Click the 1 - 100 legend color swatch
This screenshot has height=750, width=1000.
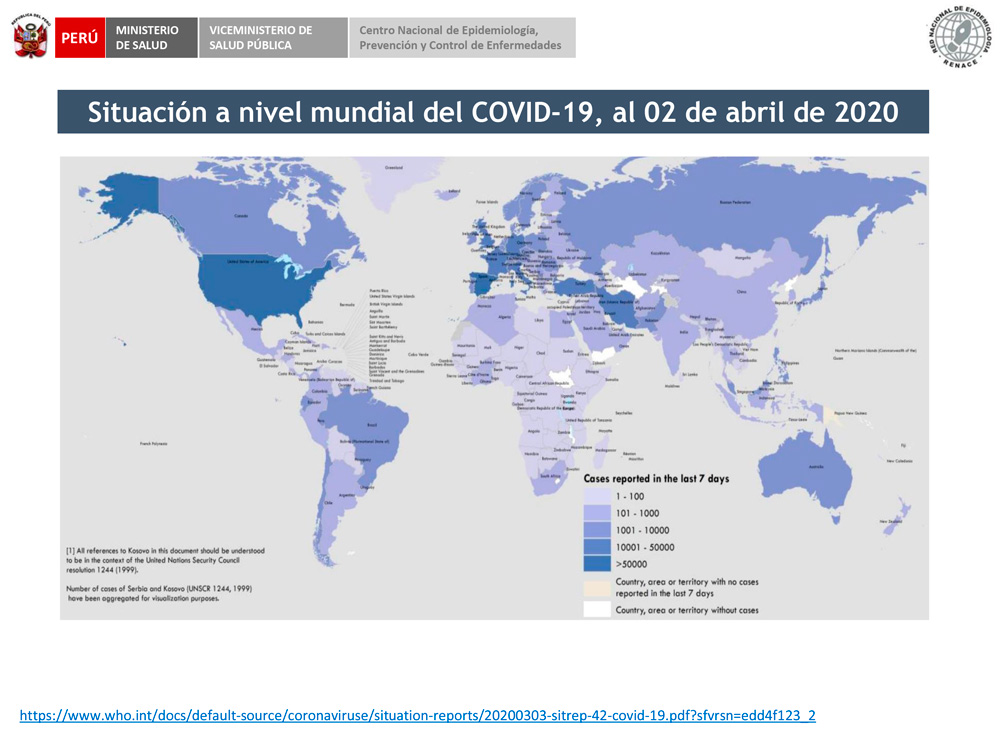[596, 496]
